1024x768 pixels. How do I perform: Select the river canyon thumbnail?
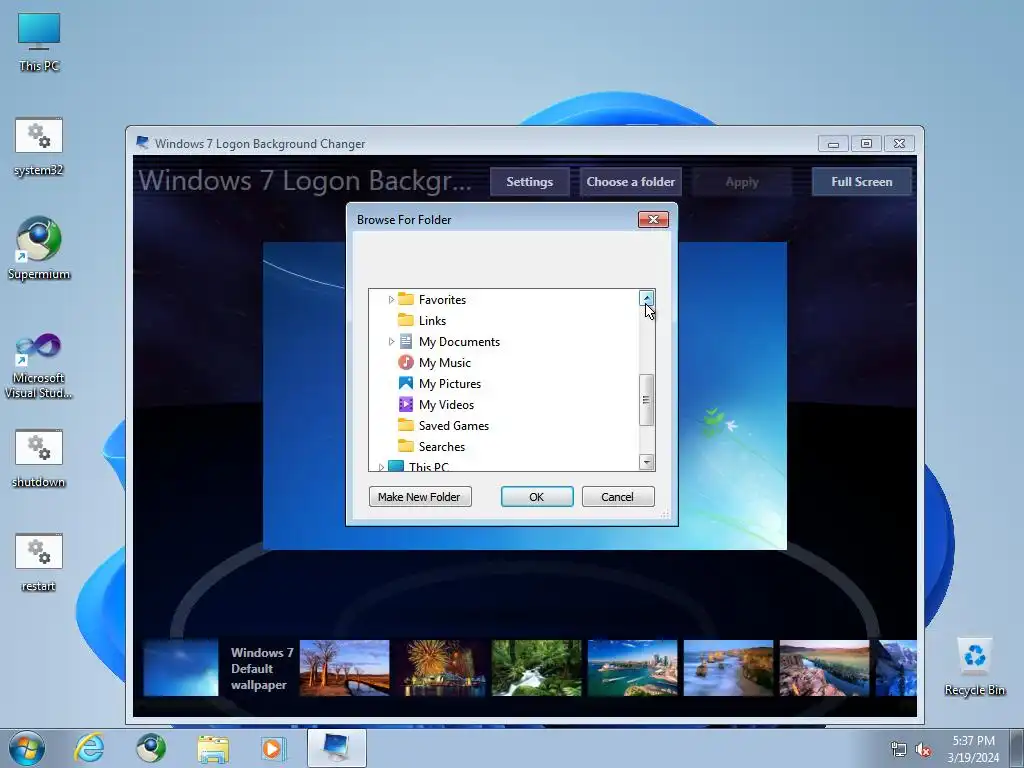pyautogui.click(x=824, y=667)
